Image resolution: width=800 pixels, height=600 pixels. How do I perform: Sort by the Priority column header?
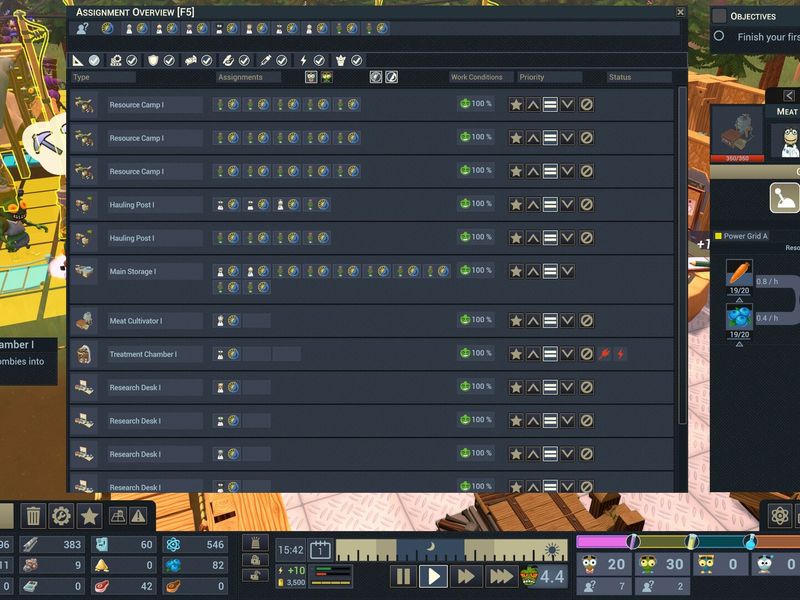coord(549,77)
